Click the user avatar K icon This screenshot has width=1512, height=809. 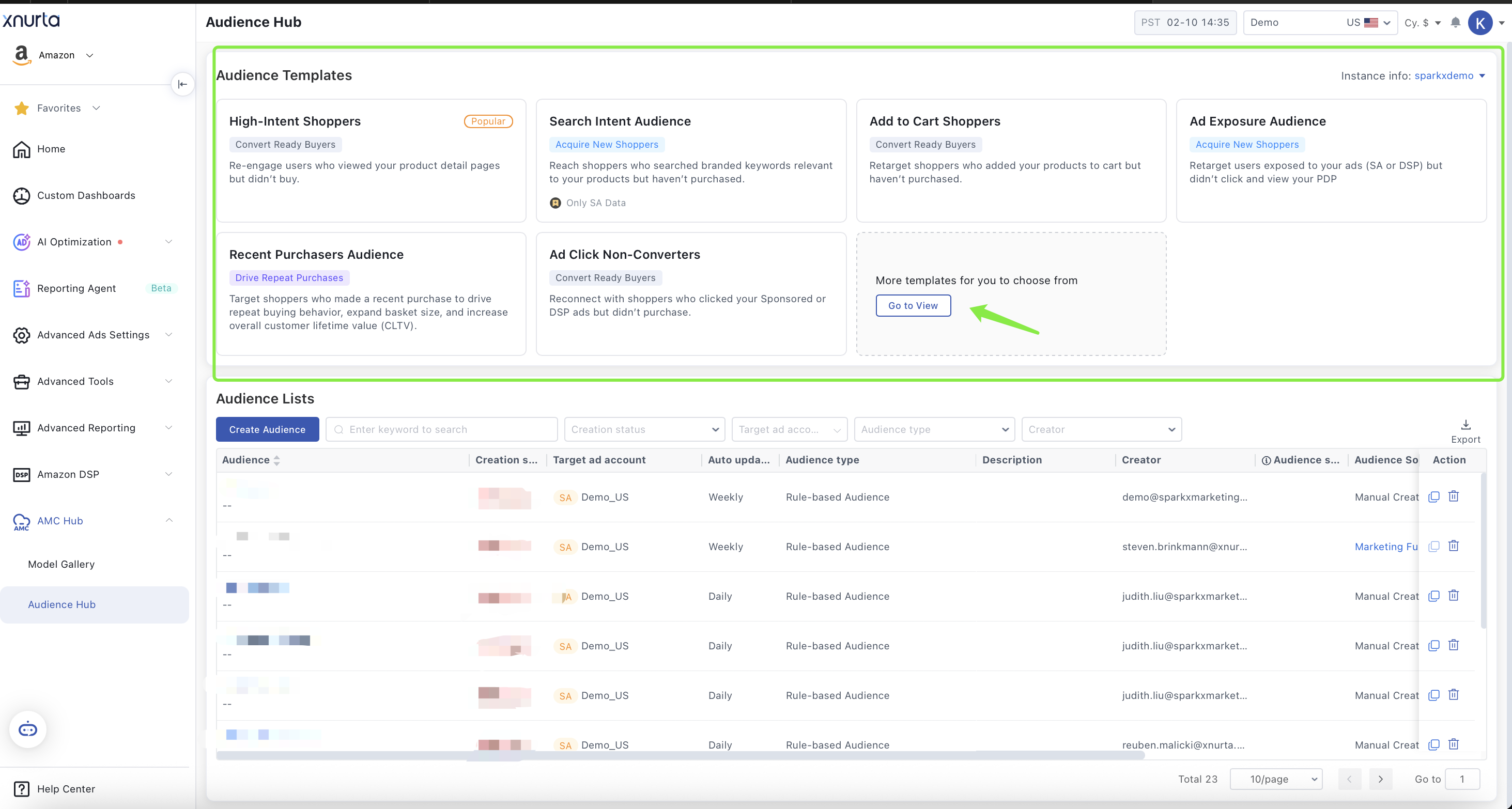tap(1480, 22)
